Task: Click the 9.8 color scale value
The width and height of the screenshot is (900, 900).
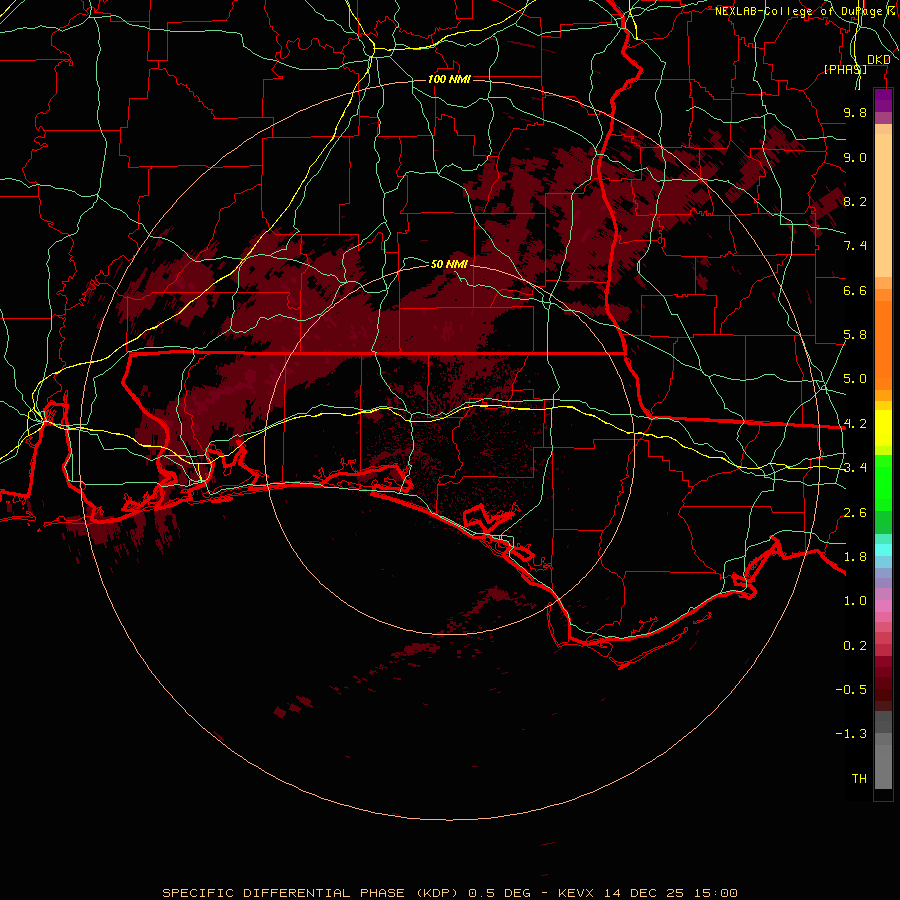Action: click(855, 112)
